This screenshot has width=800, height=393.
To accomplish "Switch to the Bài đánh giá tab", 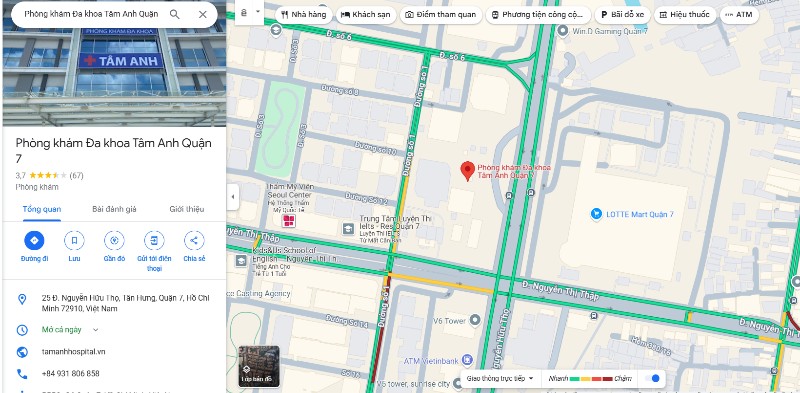I will pyautogui.click(x=114, y=209).
